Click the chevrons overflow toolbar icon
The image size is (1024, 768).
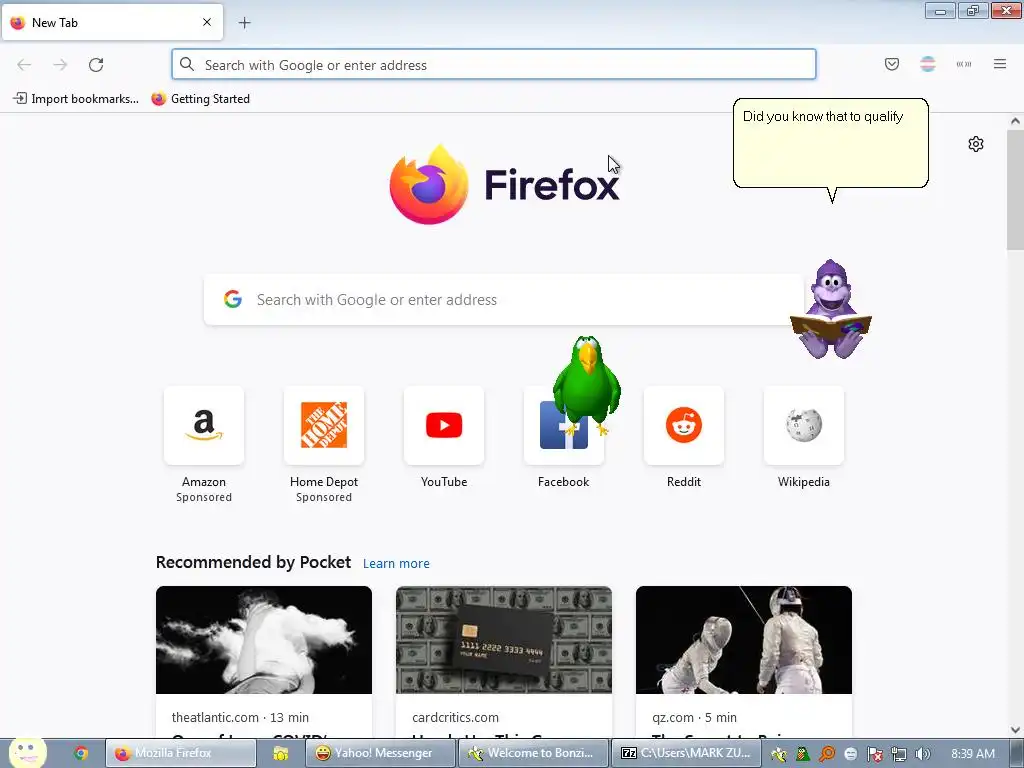[964, 64]
